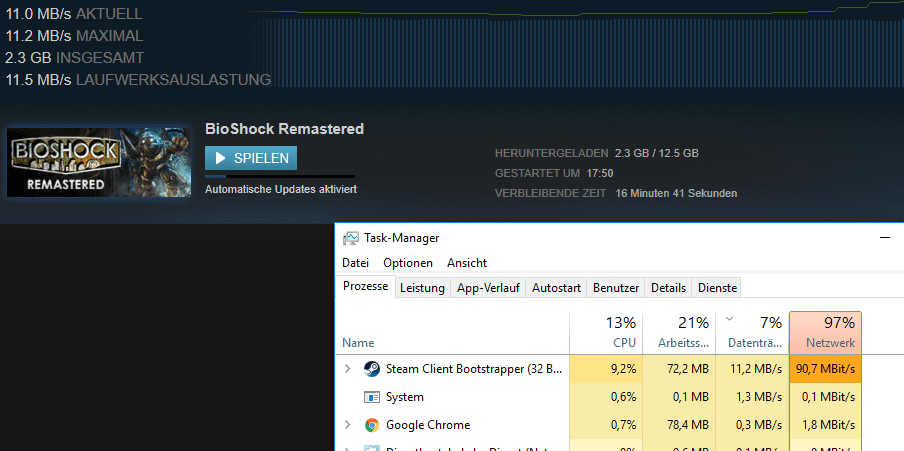Switch to the Leistung tab

423,288
